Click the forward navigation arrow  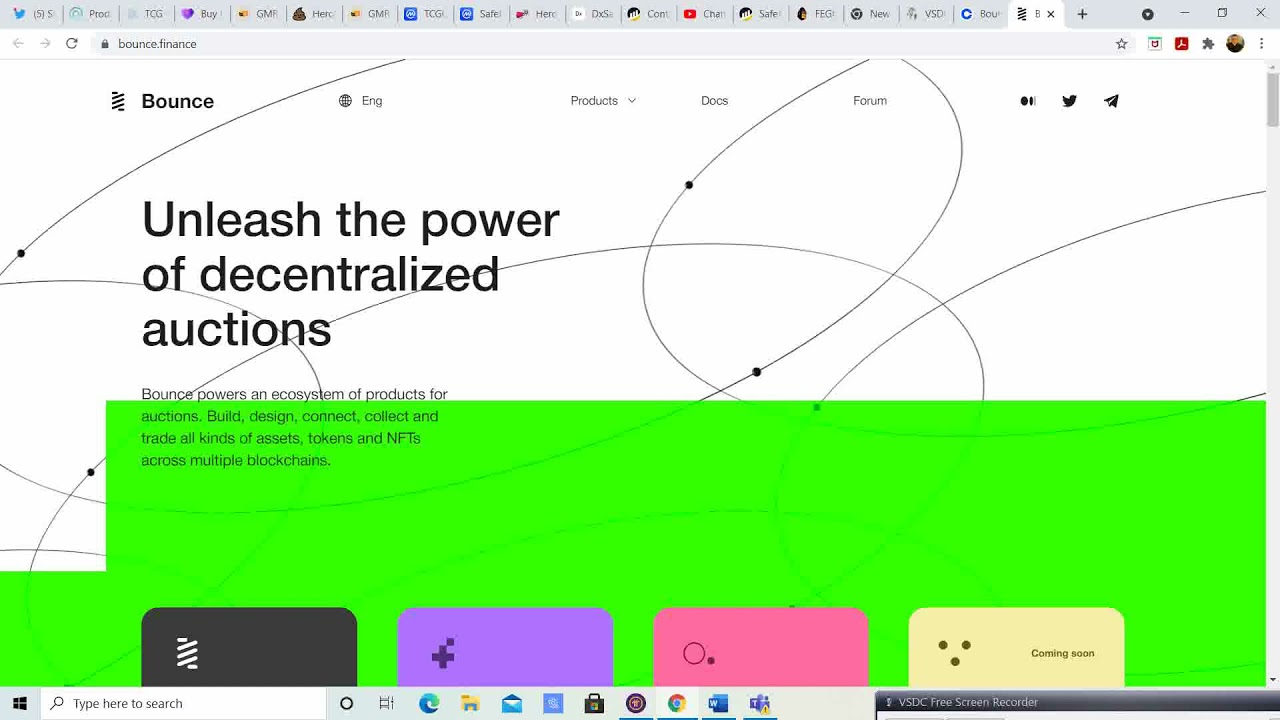click(45, 44)
